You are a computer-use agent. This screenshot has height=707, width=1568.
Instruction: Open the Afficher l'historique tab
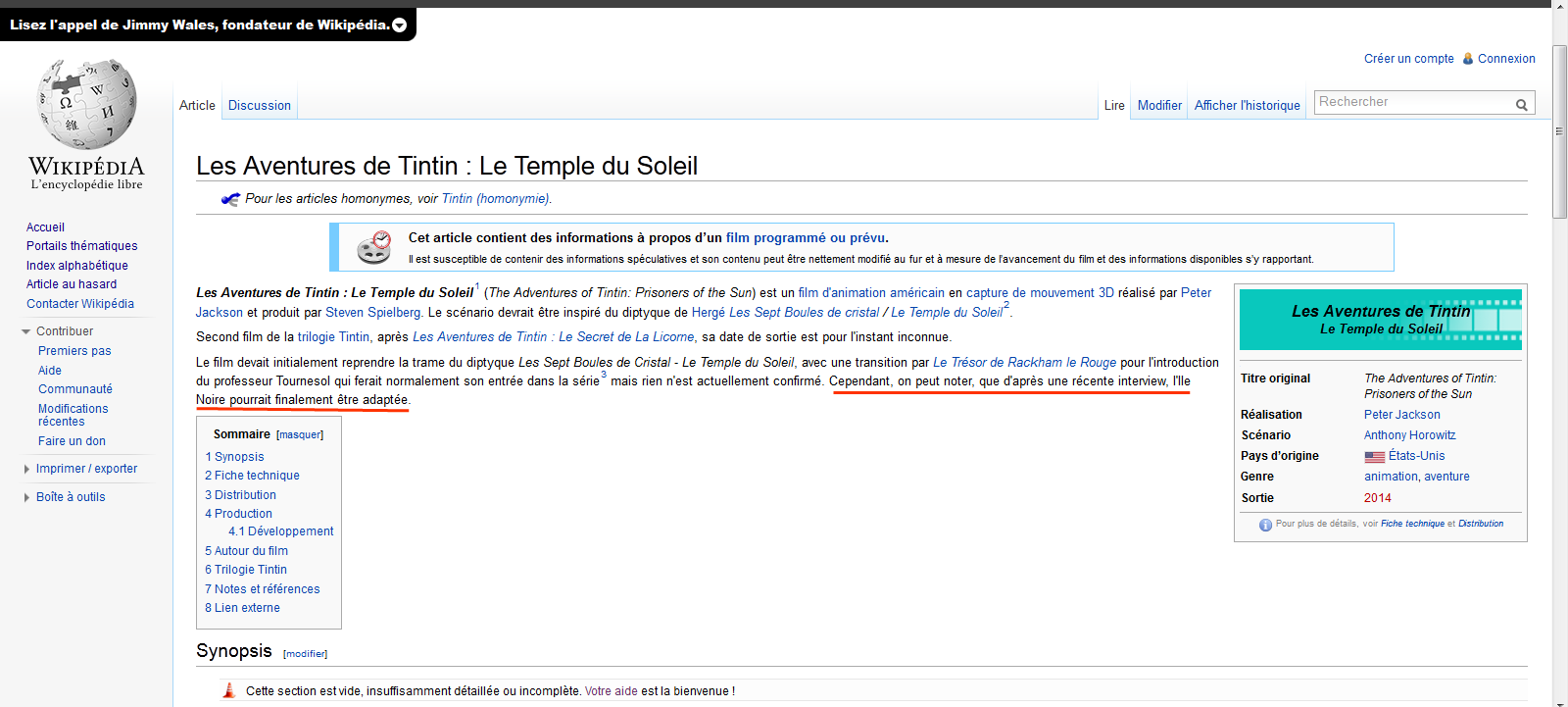(x=1248, y=106)
